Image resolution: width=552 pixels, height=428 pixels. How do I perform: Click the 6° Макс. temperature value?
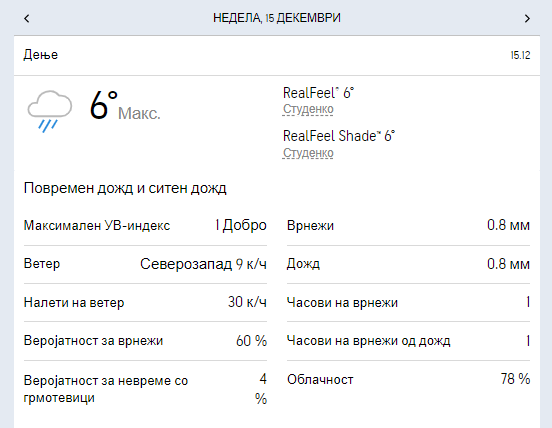pos(125,106)
